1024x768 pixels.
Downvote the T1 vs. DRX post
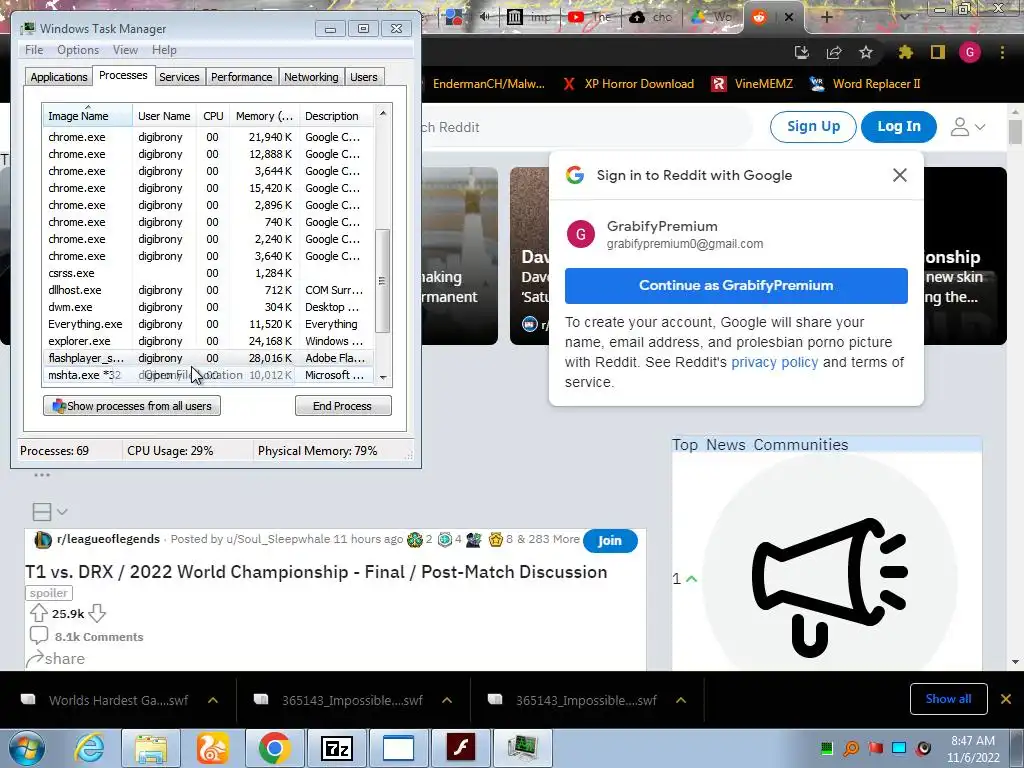tap(97, 613)
